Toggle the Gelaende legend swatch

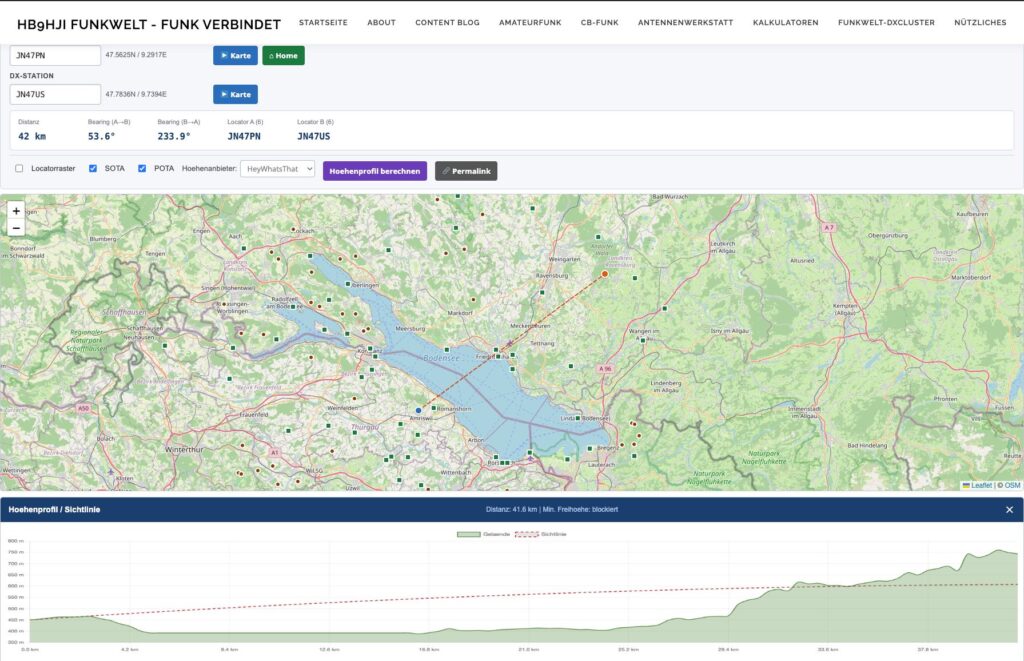[468, 534]
